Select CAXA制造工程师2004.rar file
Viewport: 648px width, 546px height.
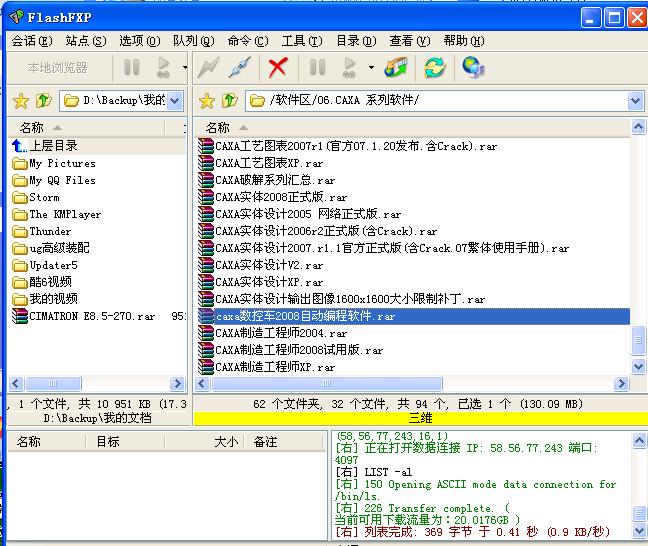click(273, 333)
